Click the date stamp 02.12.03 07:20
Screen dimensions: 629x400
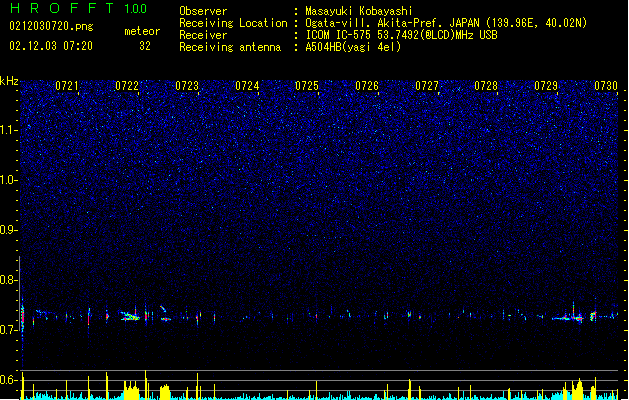(51, 46)
